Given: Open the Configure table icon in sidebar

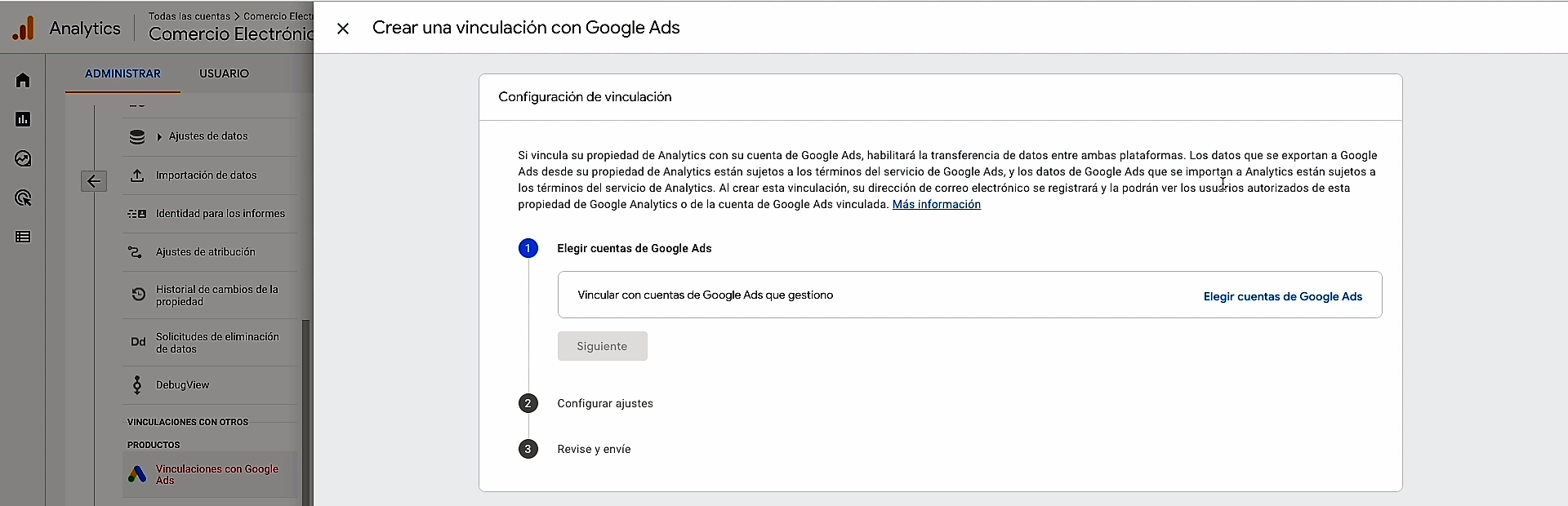Looking at the screenshot, I should 23,237.
